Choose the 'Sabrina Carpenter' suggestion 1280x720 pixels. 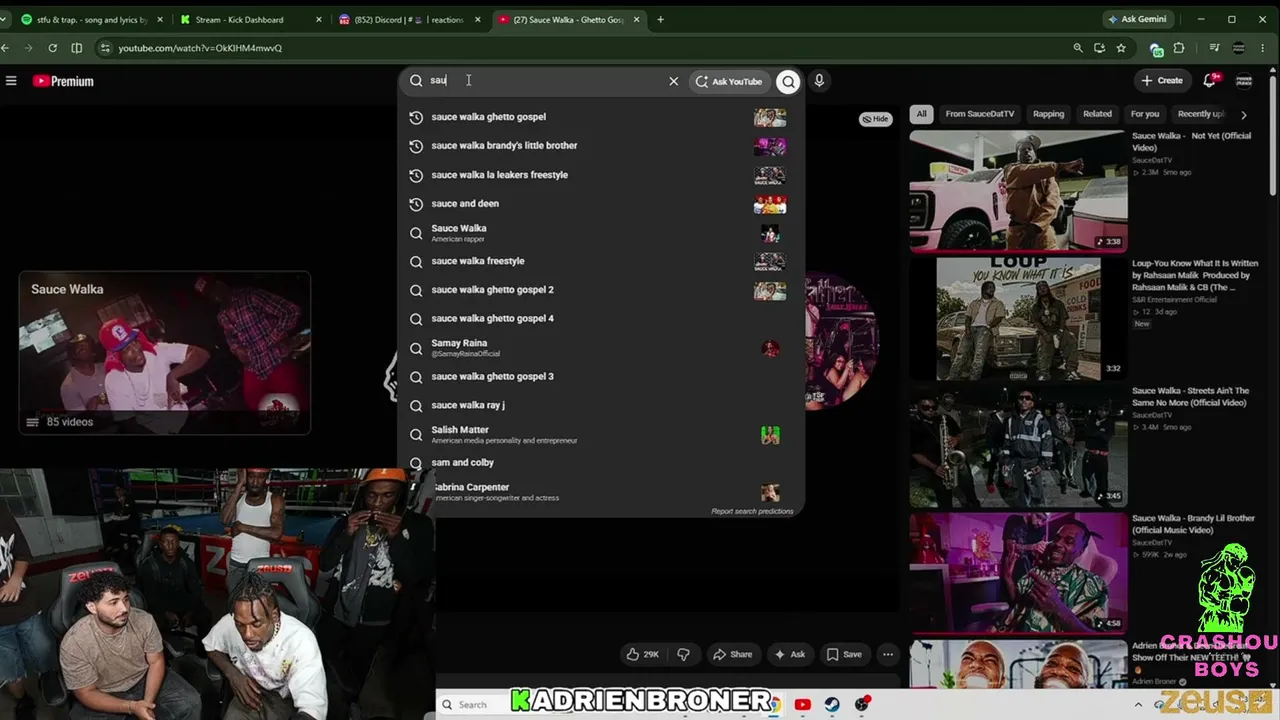click(x=600, y=492)
